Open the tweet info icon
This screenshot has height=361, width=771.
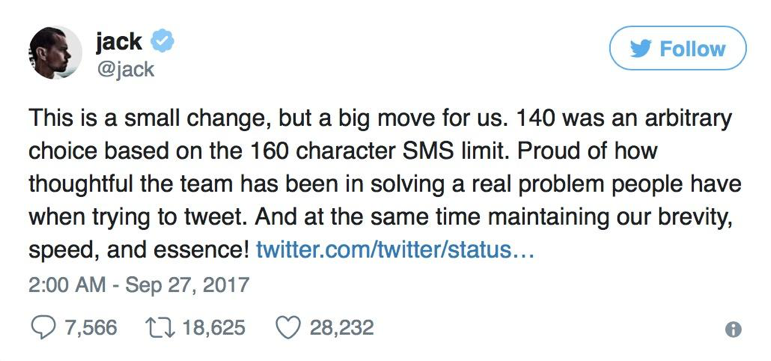click(x=733, y=330)
